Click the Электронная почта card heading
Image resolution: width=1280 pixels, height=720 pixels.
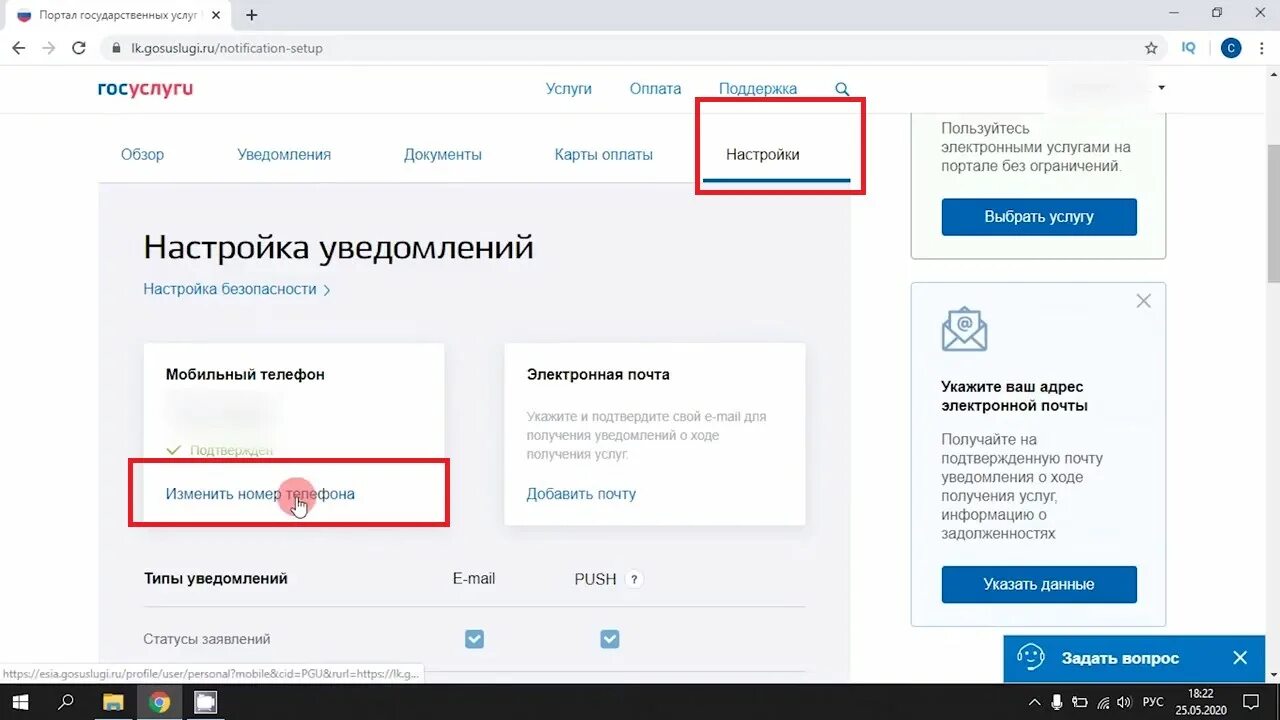click(x=598, y=375)
